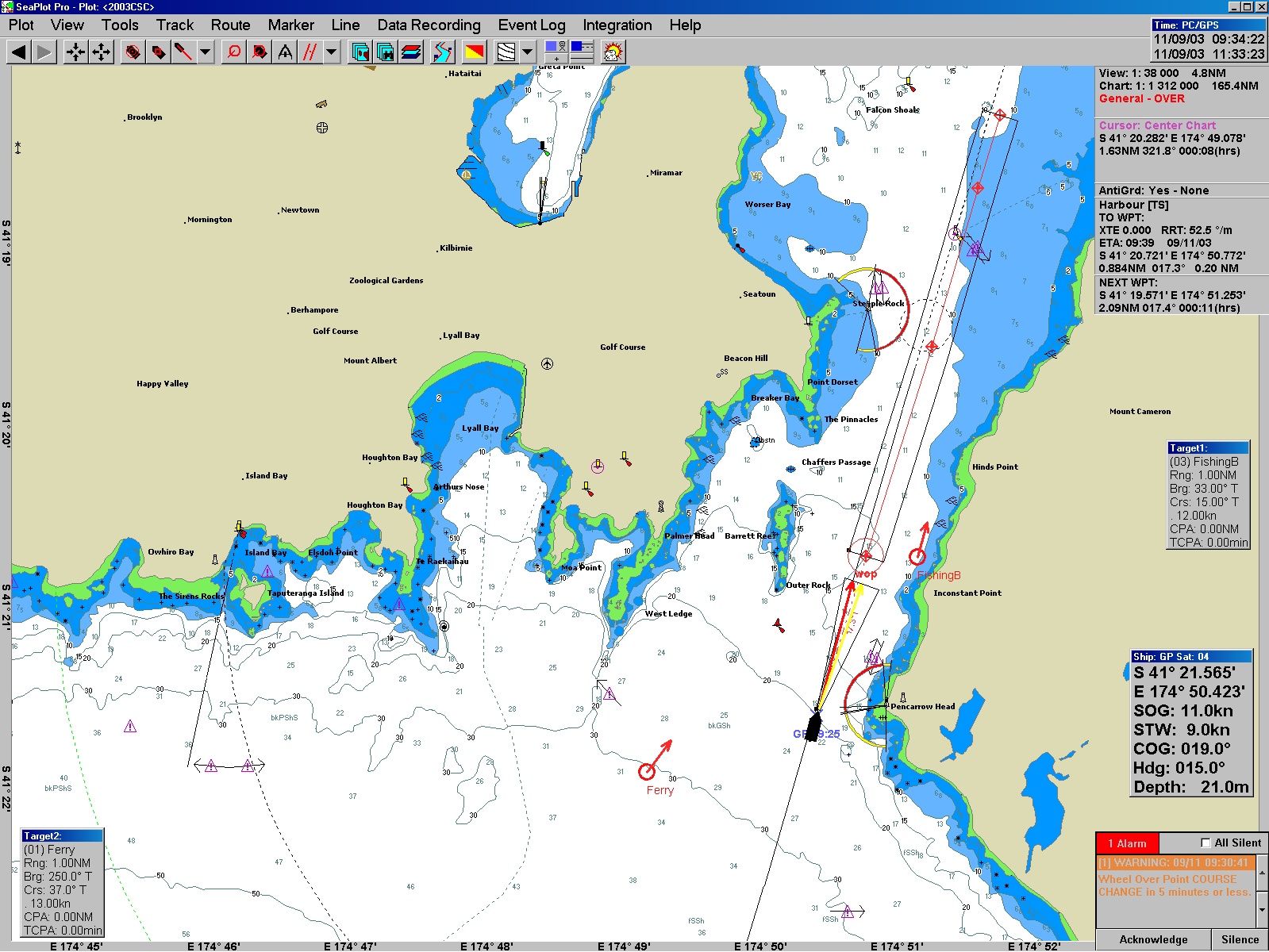Open dropdown next to contour lines icon
Viewport: 1269px width, 952px height.
(528, 52)
